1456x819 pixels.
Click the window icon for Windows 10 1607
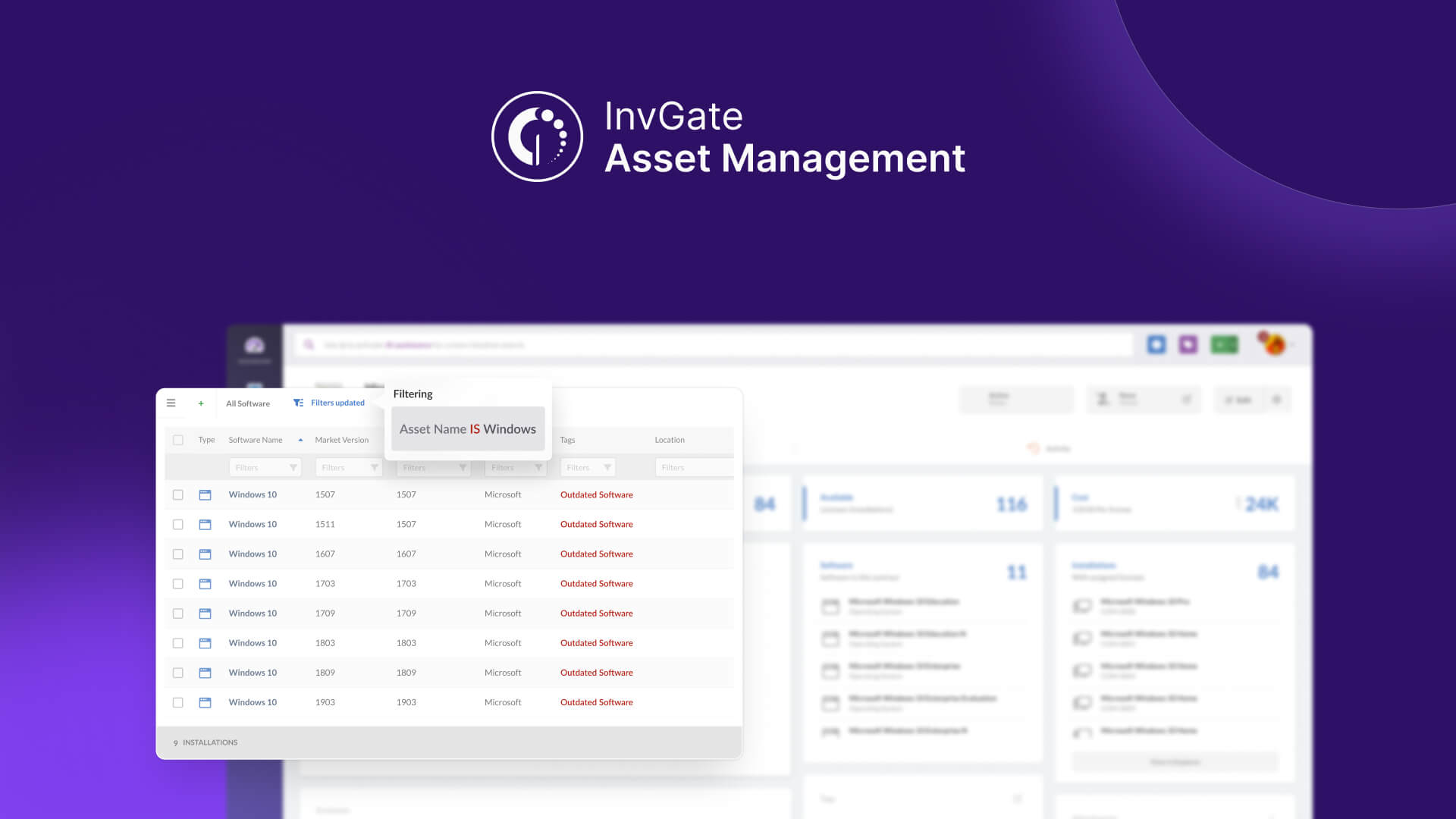pyautogui.click(x=205, y=554)
